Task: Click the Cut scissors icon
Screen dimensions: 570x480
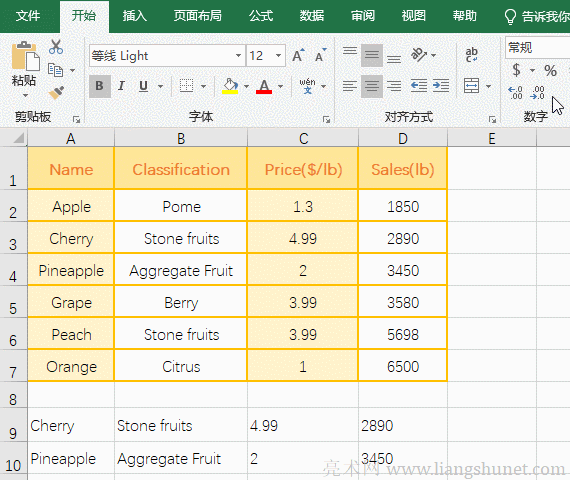Action: [x=56, y=47]
